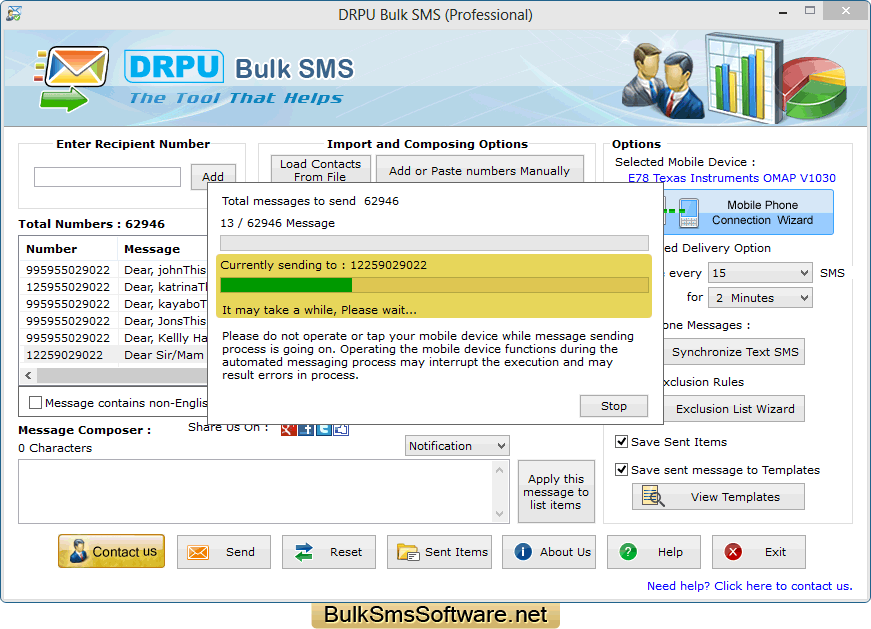871x629 pixels.
Task: Click the Need help contact us link
Action: pyautogui.click(x=749, y=586)
